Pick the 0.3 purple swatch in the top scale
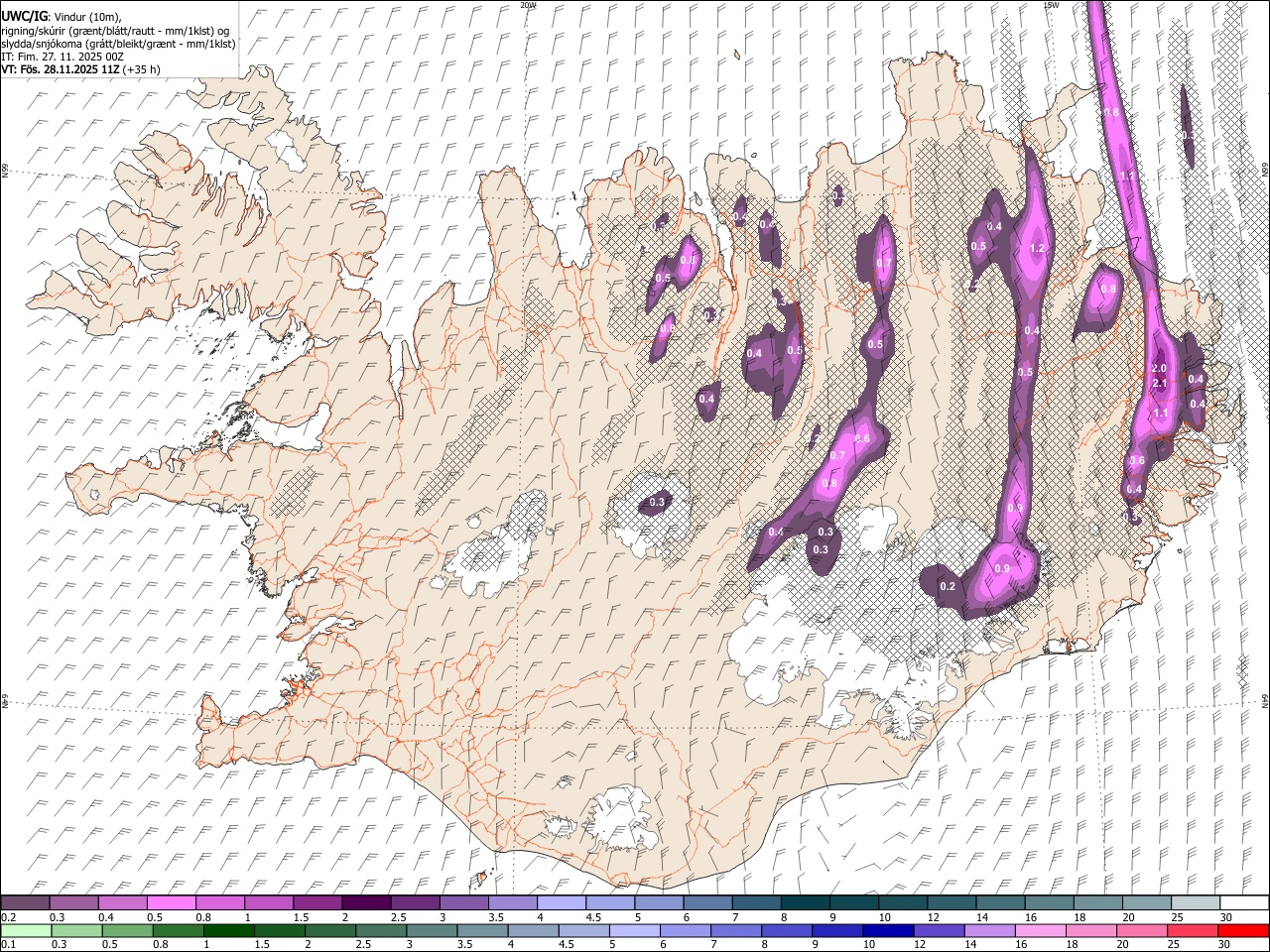1270x952 pixels. (73, 903)
